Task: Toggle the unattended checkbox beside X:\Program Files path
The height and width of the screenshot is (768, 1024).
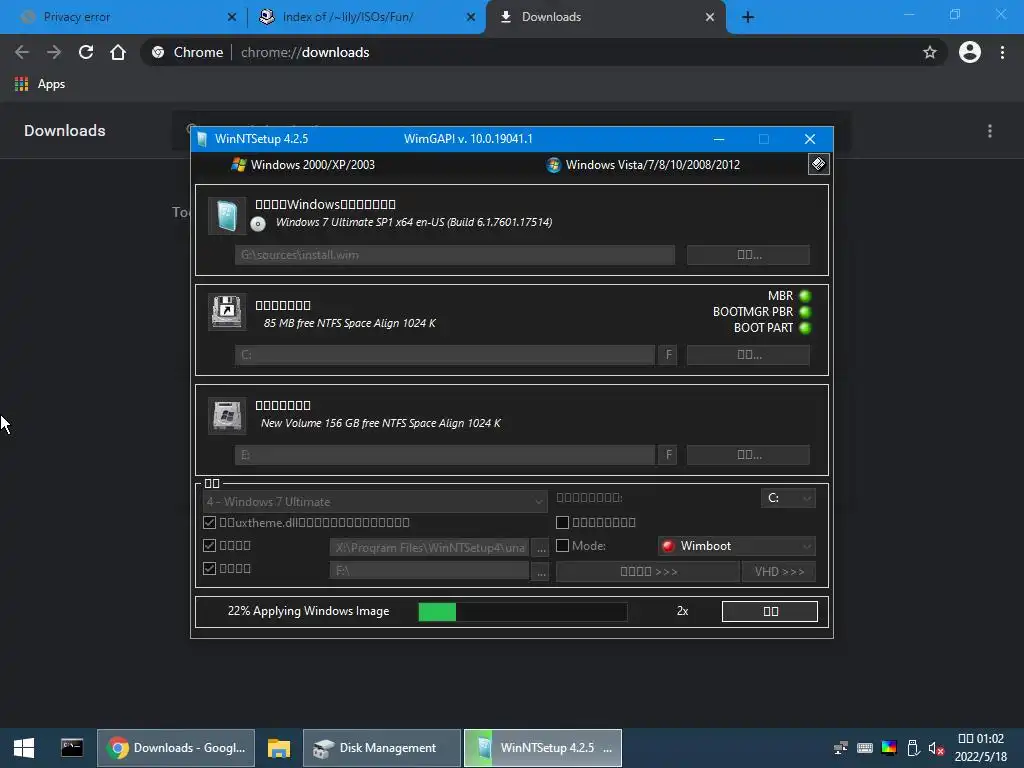Action: tap(210, 545)
